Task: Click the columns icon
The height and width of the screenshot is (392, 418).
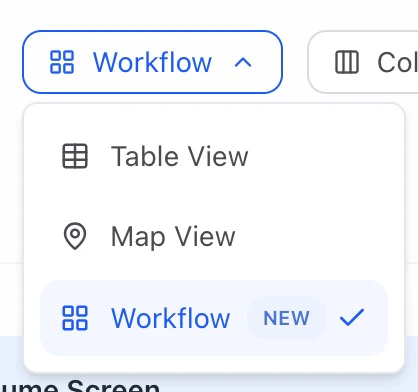Action: [x=347, y=62]
